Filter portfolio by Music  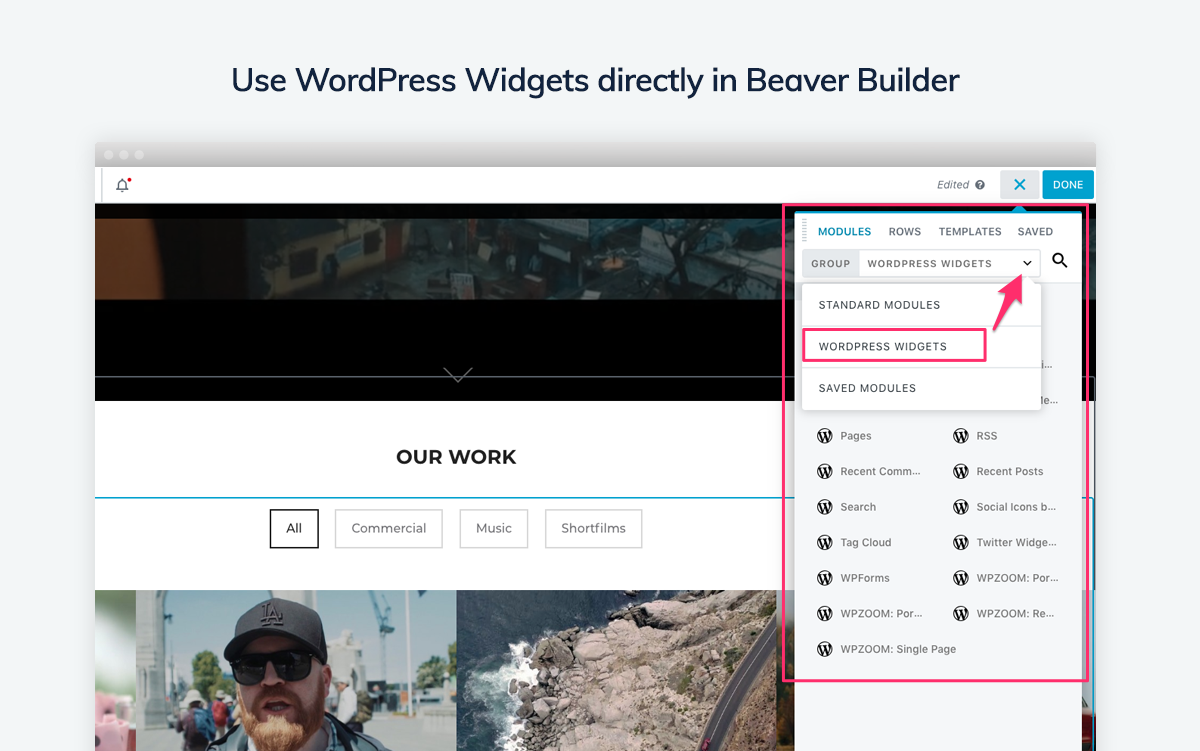tap(494, 528)
